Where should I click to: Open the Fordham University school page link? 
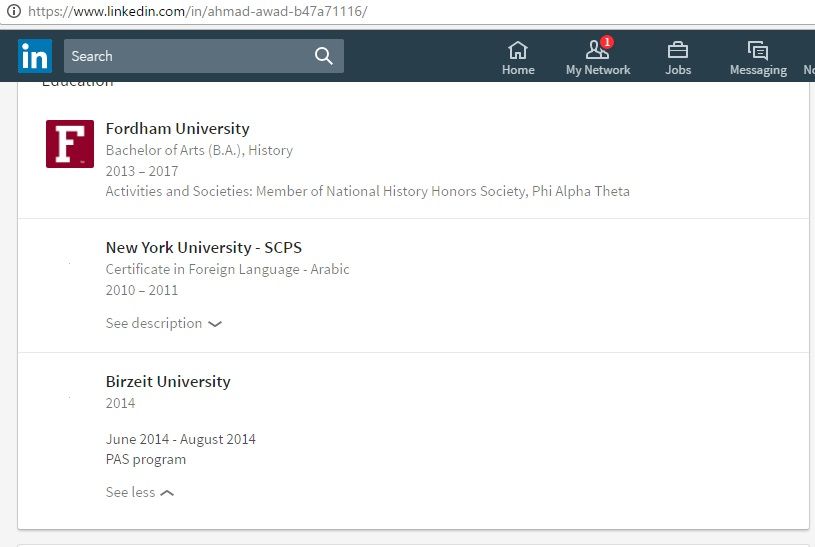(x=177, y=128)
